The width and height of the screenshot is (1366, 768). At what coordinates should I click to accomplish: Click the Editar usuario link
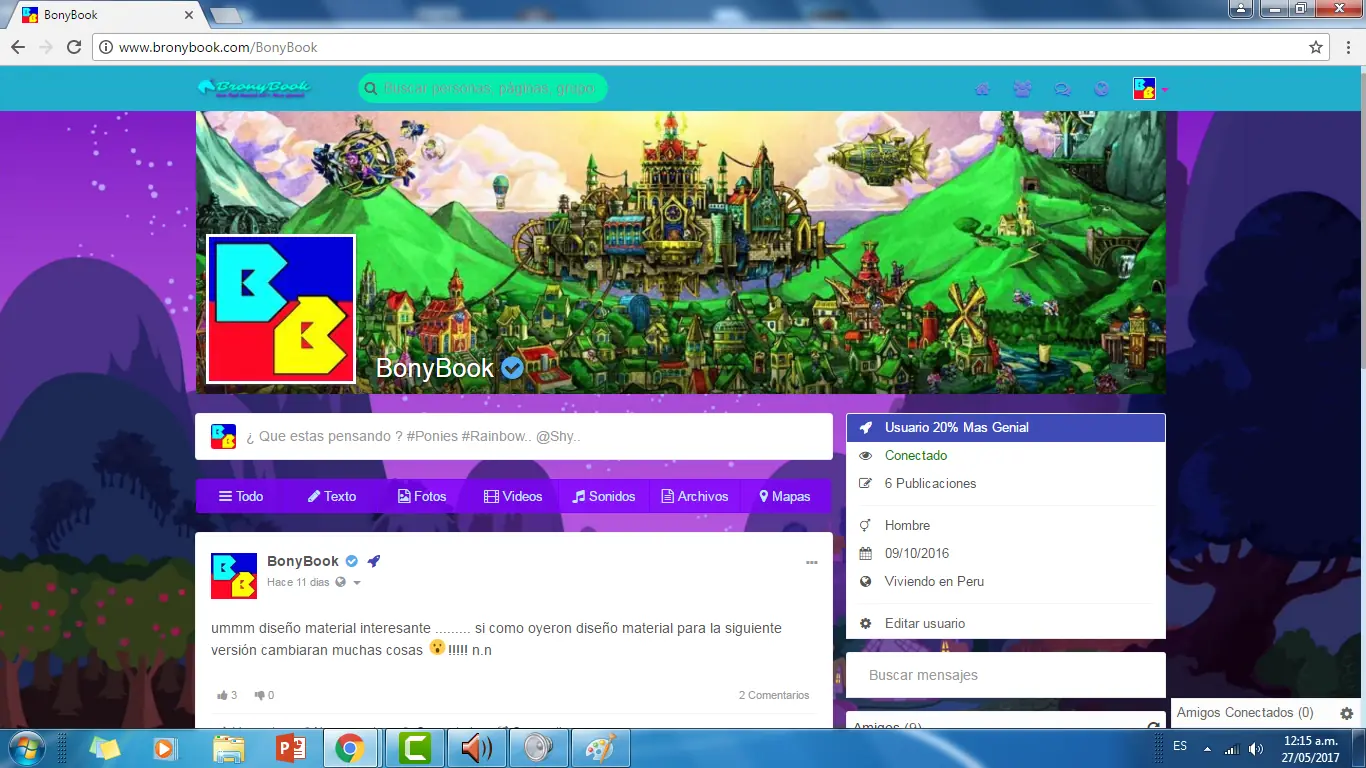[x=925, y=623]
